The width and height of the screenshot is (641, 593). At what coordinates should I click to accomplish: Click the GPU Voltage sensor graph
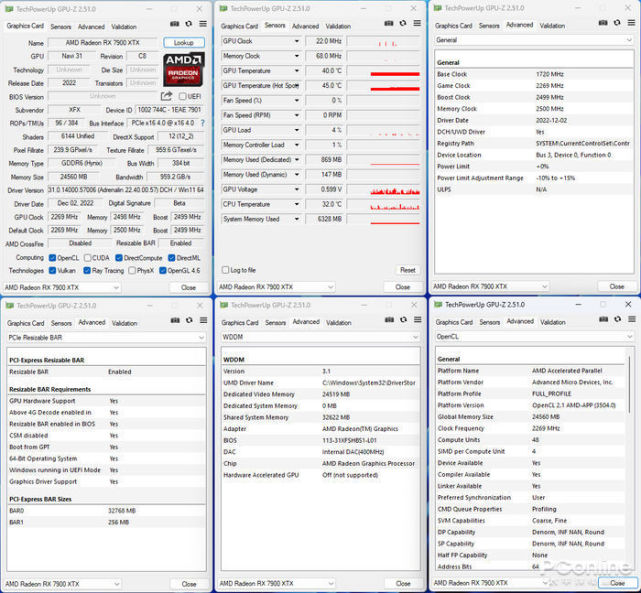coord(394,189)
